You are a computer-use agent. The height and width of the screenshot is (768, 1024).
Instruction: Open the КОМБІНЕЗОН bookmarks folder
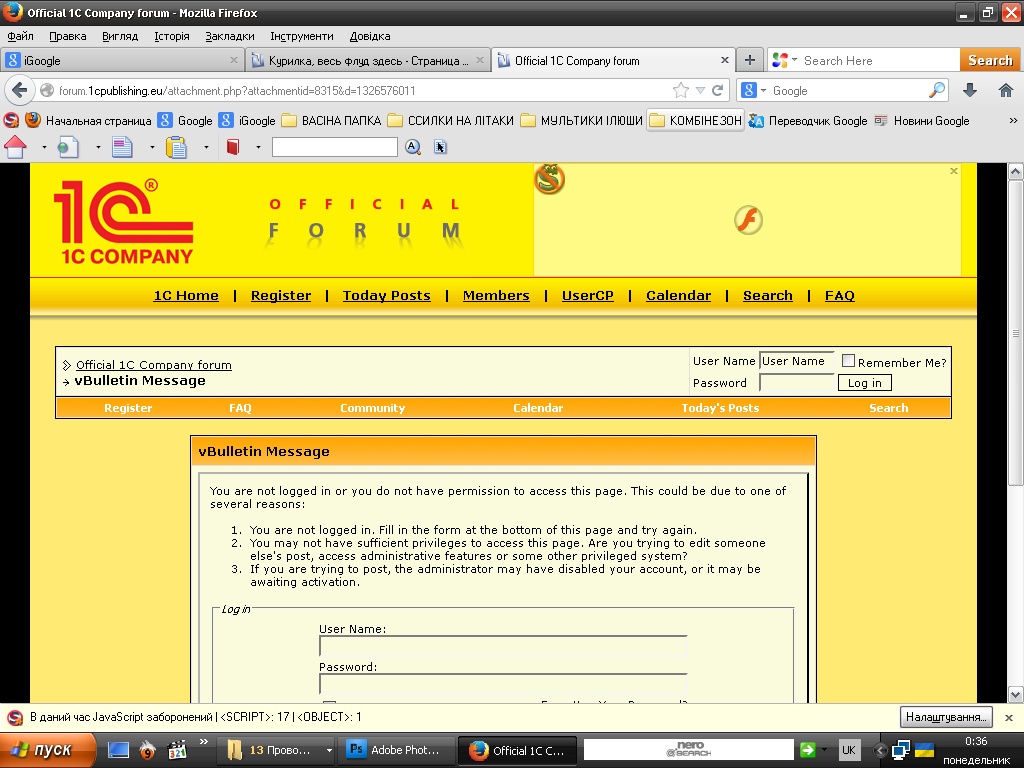[x=696, y=120]
